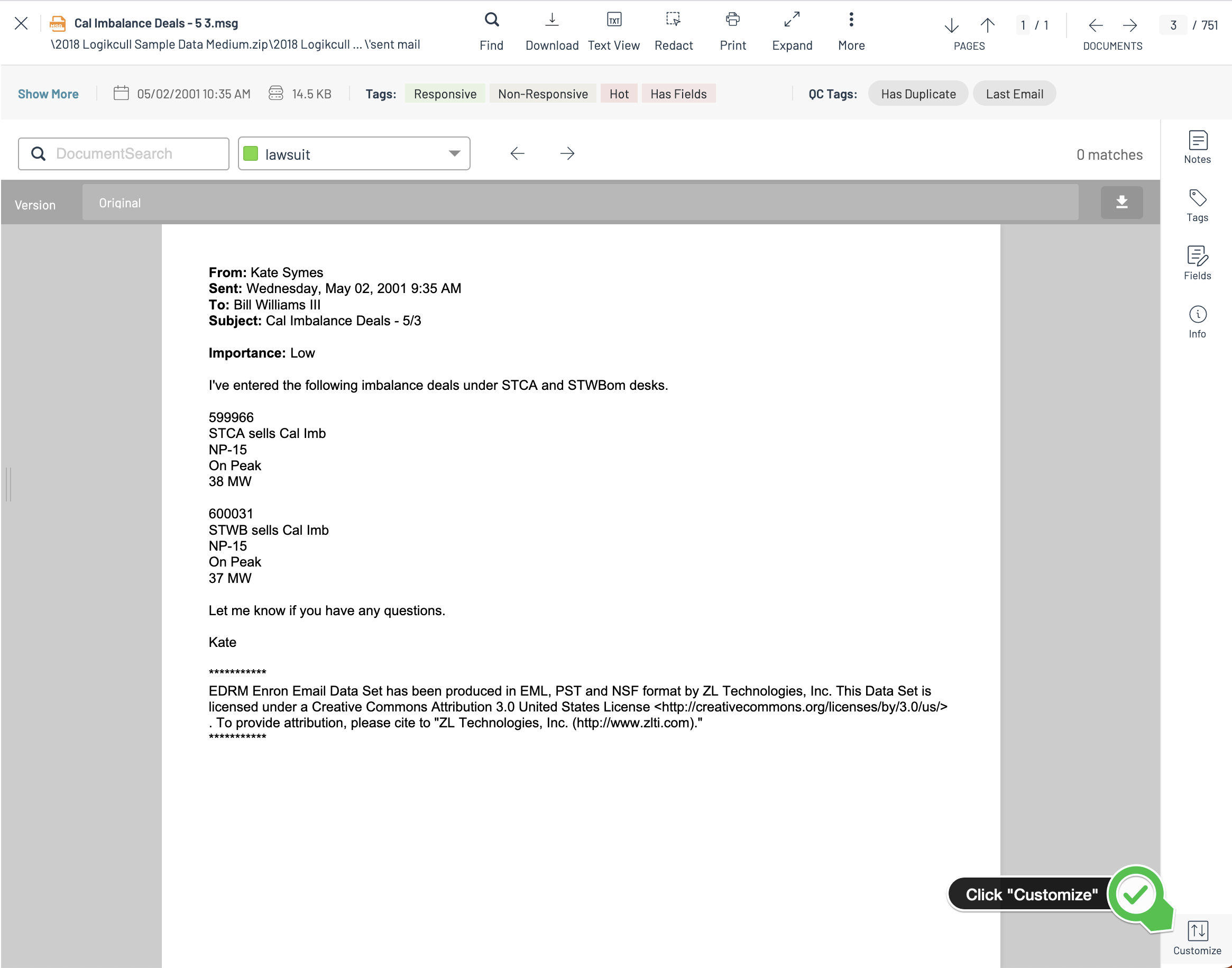Edit the page number field showing 1

(1023, 25)
